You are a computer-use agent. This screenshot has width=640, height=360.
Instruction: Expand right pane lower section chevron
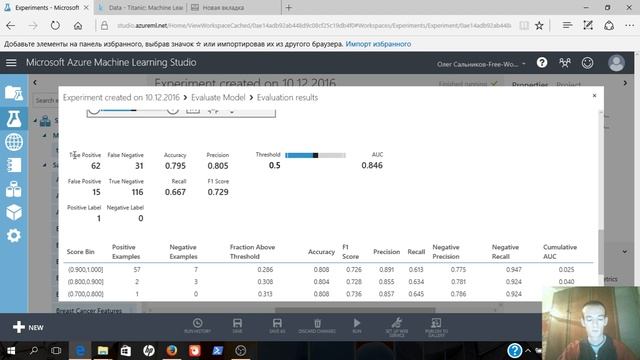[625, 252]
